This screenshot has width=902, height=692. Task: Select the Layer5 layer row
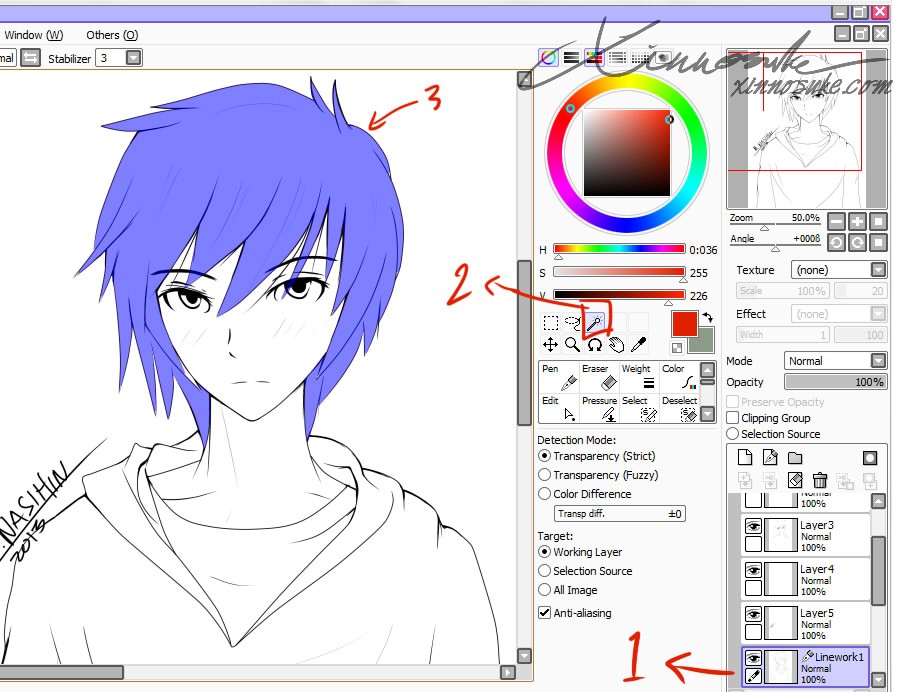(x=805, y=623)
